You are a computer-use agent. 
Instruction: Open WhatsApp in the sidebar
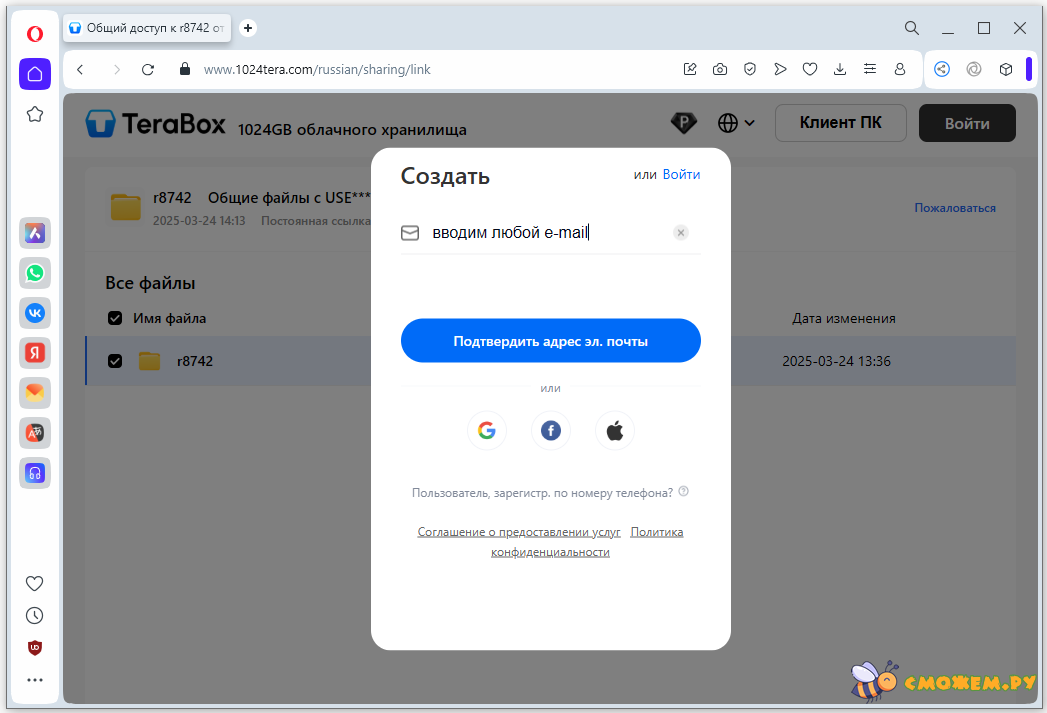tap(35, 273)
